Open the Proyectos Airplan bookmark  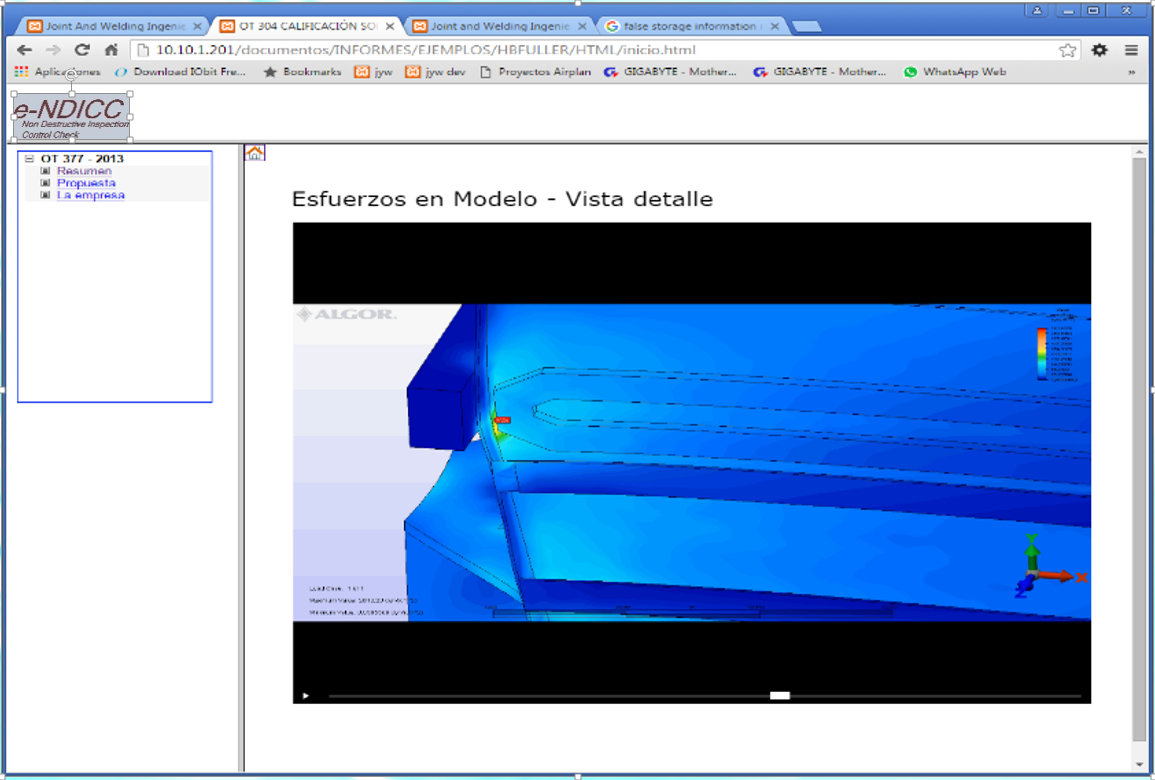coord(535,72)
